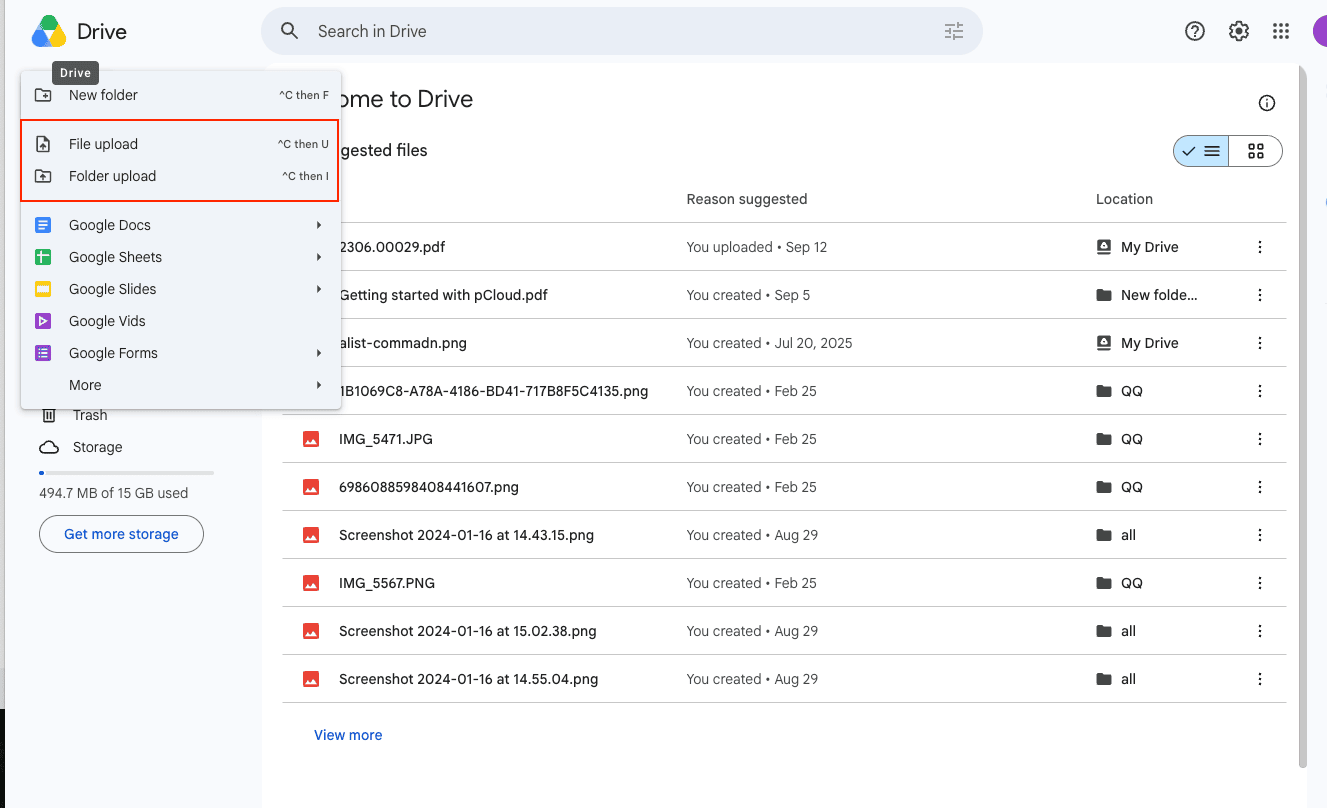Viewport: 1327px width, 808px height.
Task: Switch to list layout view
Action: [1201, 151]
